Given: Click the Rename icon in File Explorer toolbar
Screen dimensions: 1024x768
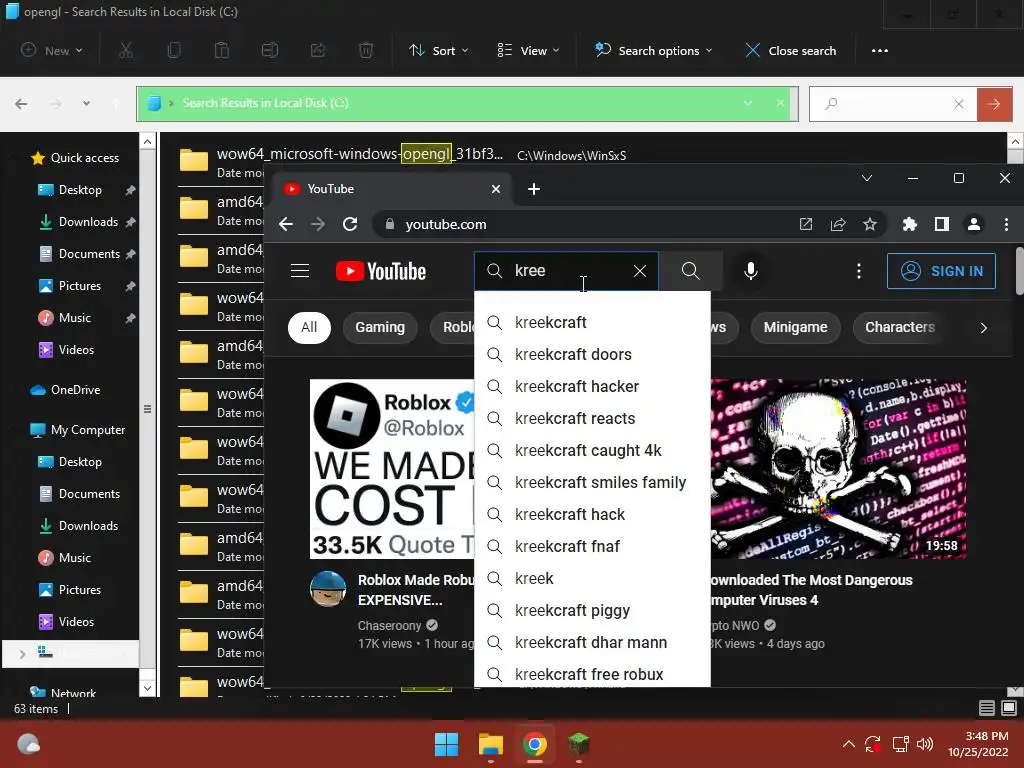Looking at the screenshot, I should 270,50.
